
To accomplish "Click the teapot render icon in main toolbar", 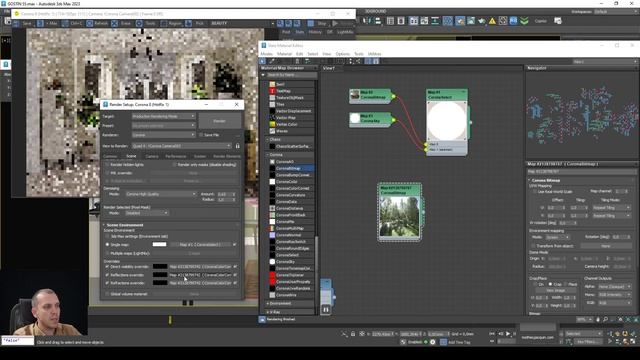I will [x=482, y=21].
